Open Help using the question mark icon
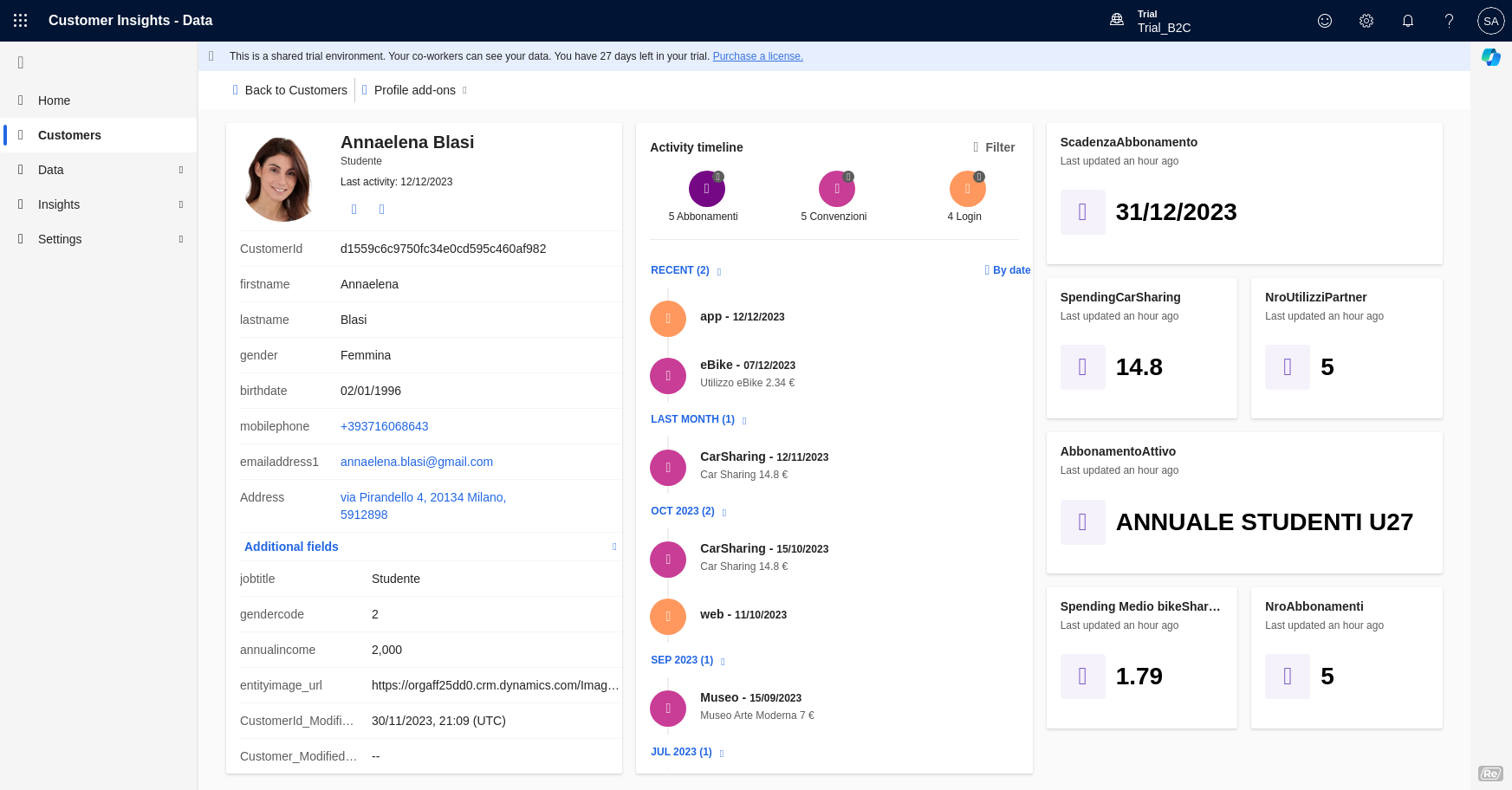Image resolution: width=1512 pixels, height=790 pixels. [x=1449, y=21]
